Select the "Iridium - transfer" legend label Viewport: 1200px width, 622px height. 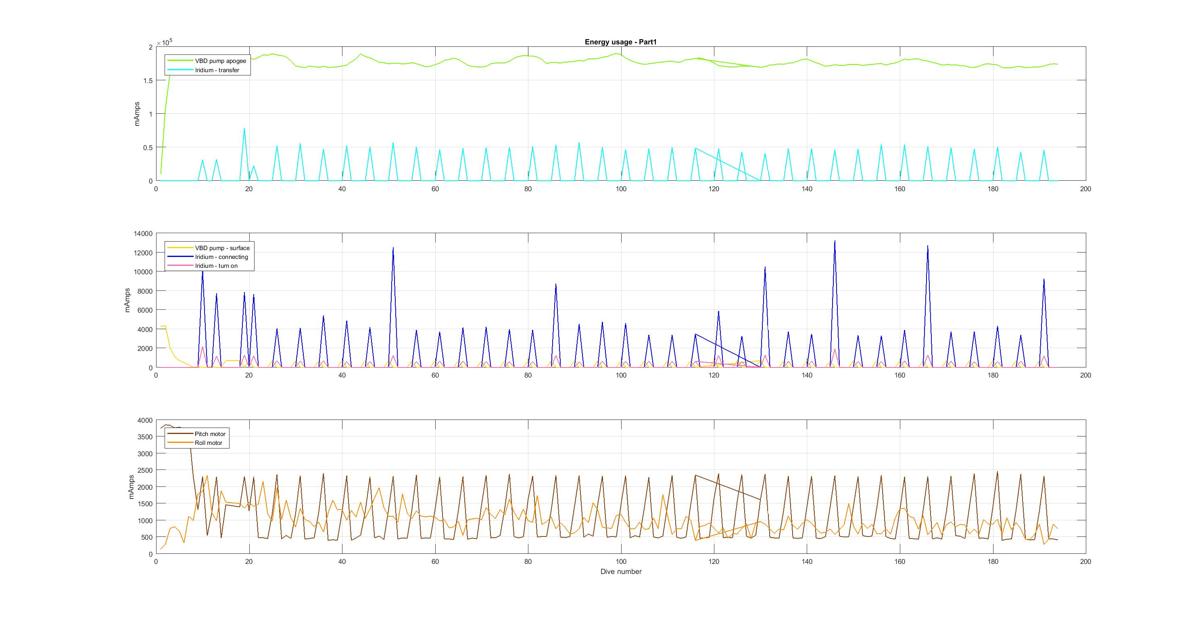click(x=217, y=70)
